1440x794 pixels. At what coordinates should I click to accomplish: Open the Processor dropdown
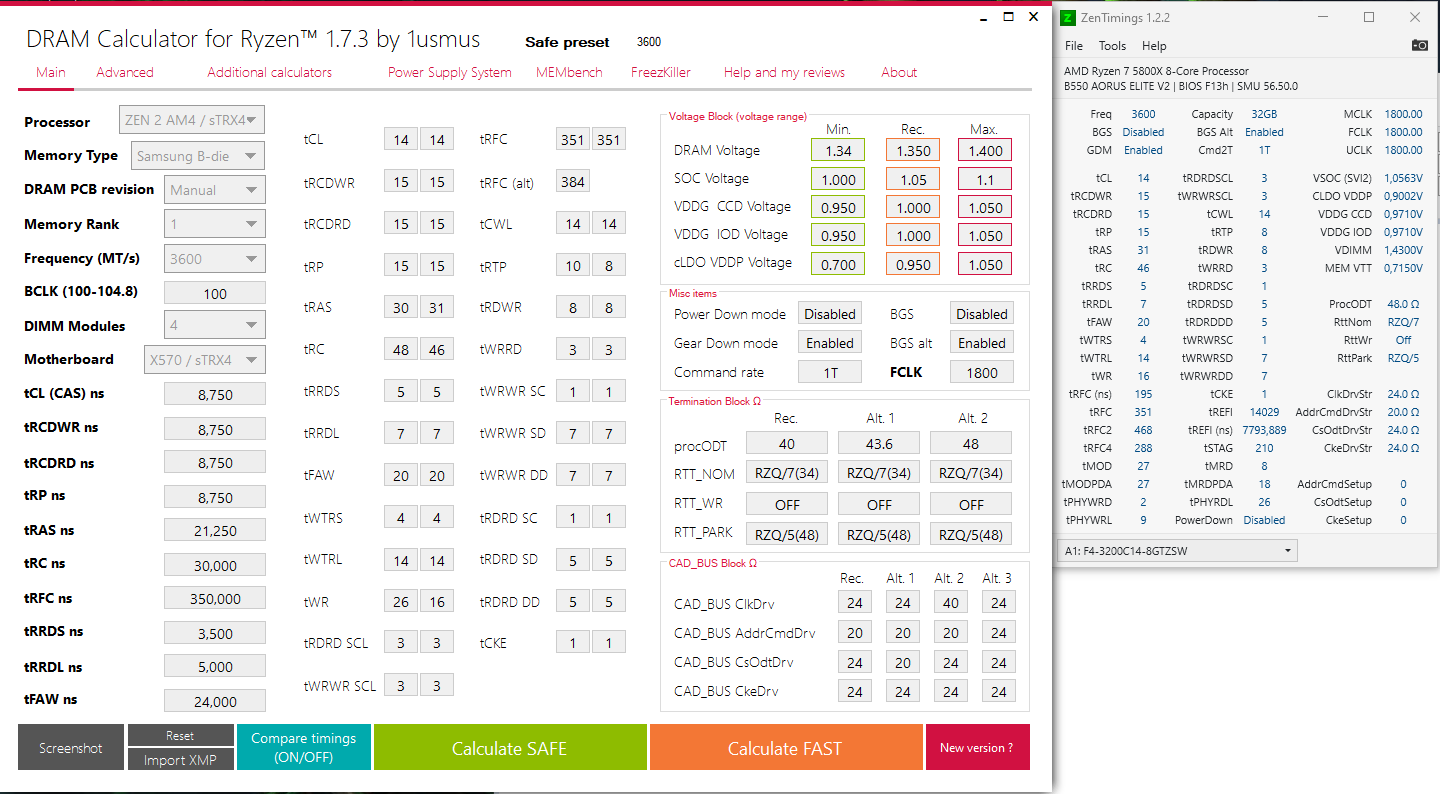[192, 121]
